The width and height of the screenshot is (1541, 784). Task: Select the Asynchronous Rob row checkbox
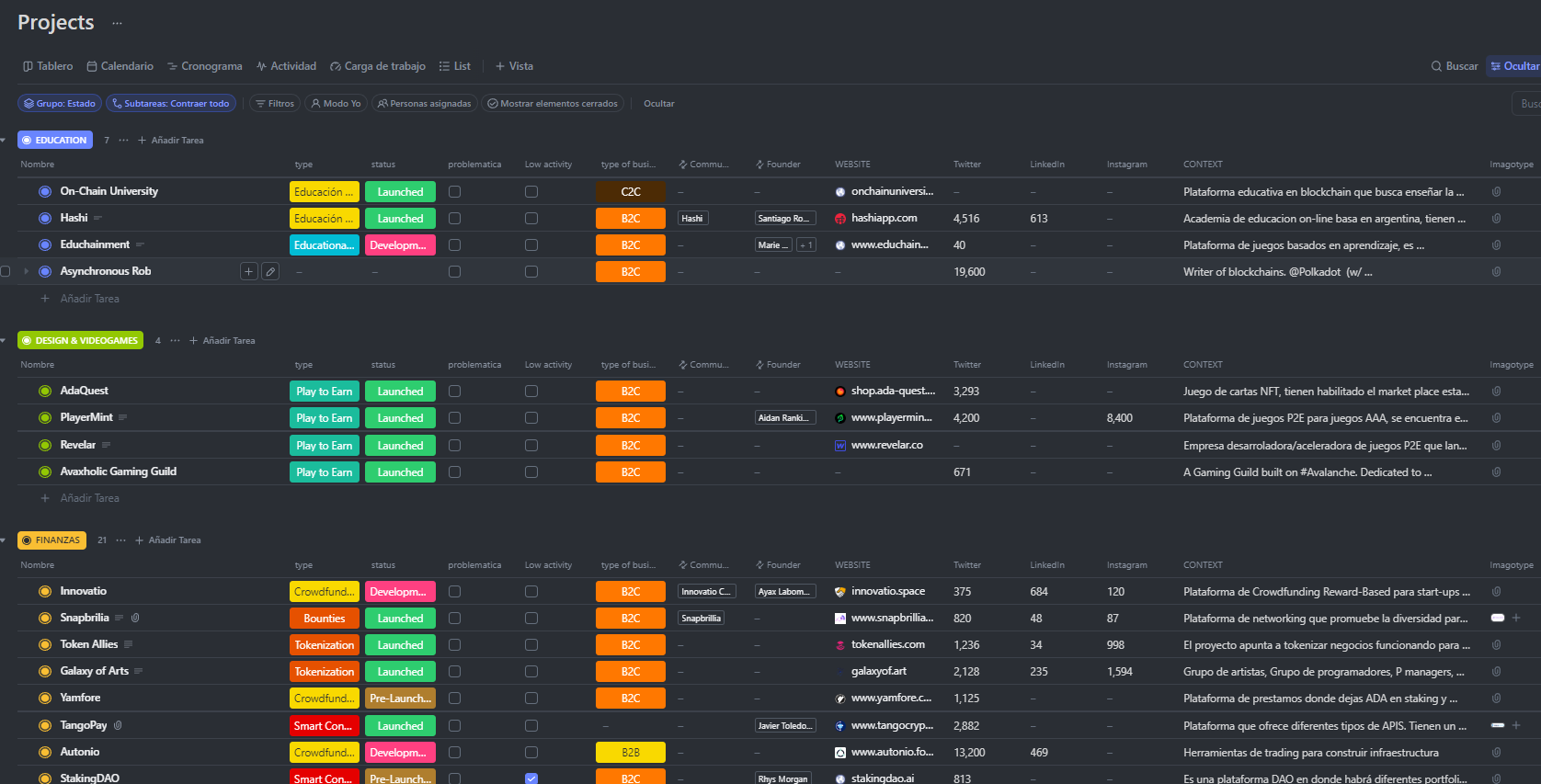6,271
